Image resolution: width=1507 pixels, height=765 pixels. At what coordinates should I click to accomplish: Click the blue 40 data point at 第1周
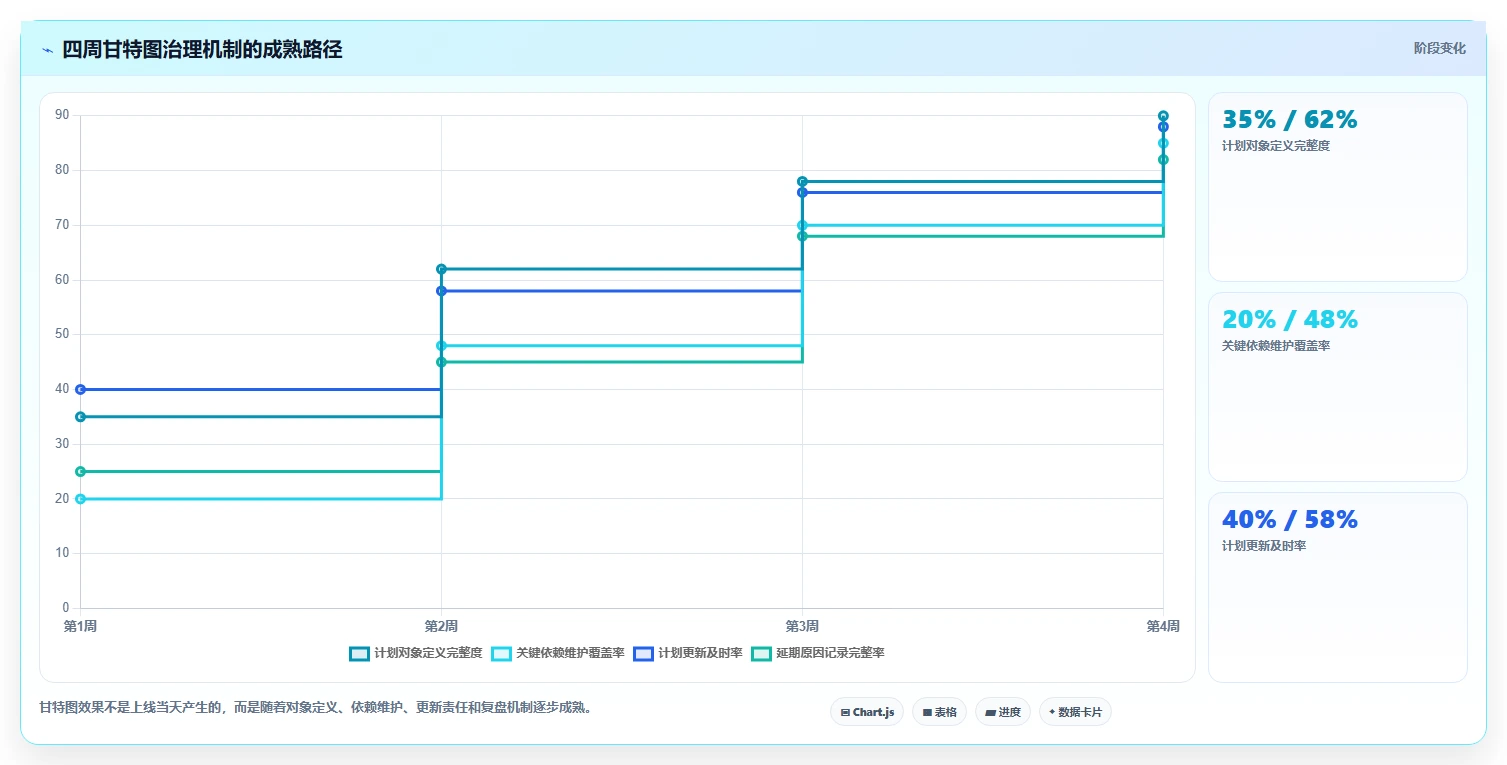click(80, 389)
